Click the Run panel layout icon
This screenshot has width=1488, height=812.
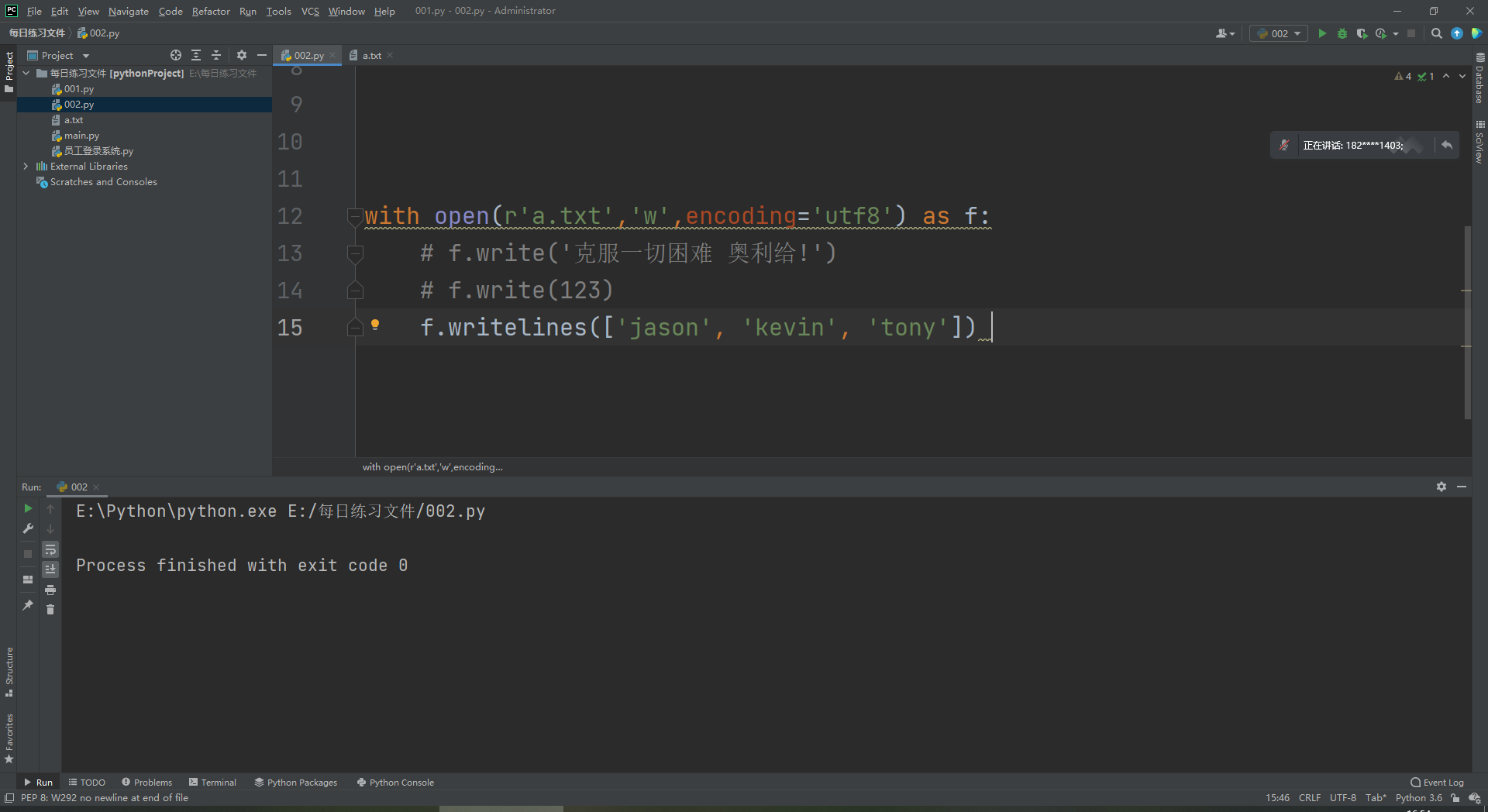click(x=28, y=579)
